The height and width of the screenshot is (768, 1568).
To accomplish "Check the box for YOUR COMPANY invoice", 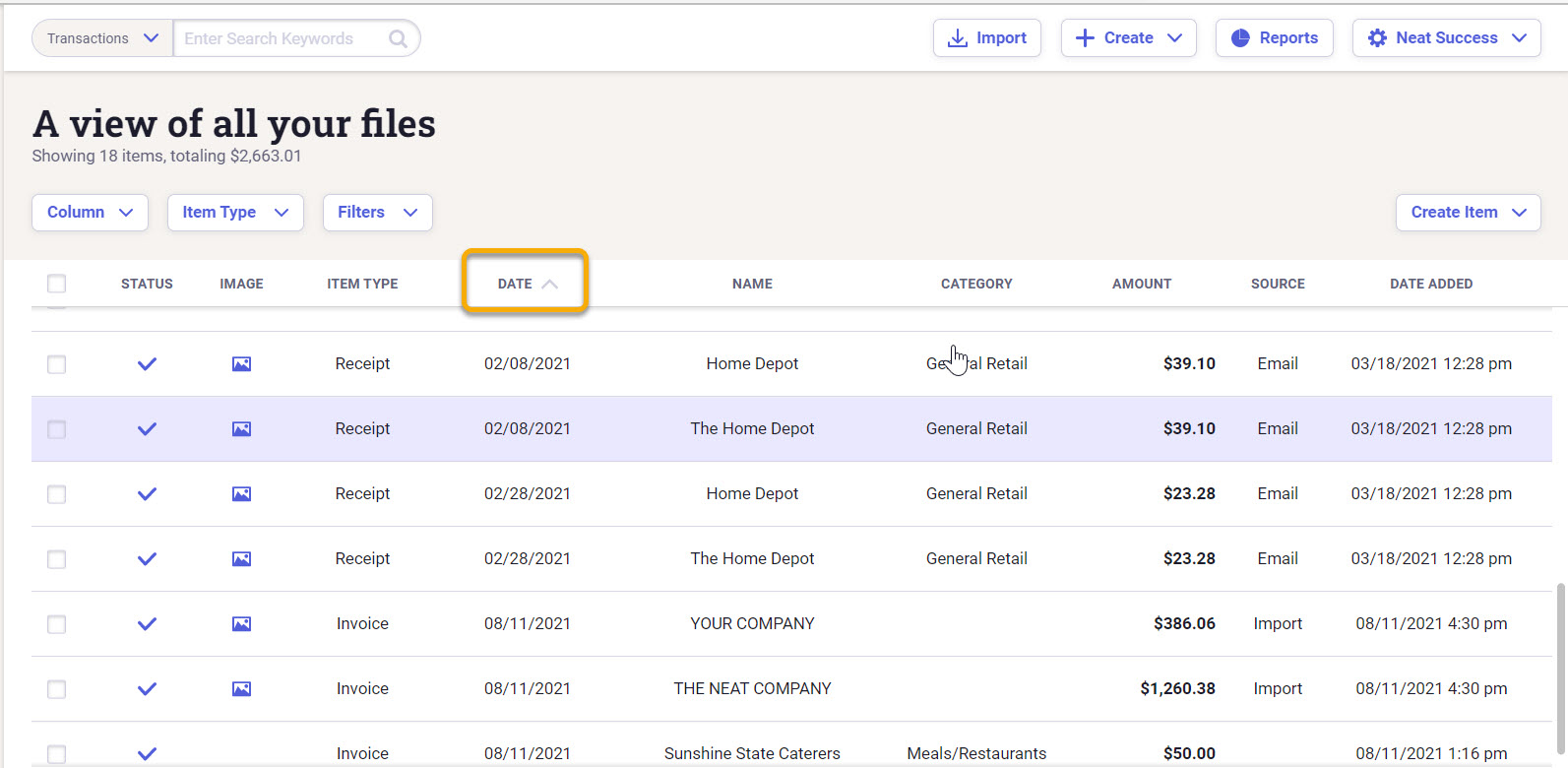I will (57, 624).
